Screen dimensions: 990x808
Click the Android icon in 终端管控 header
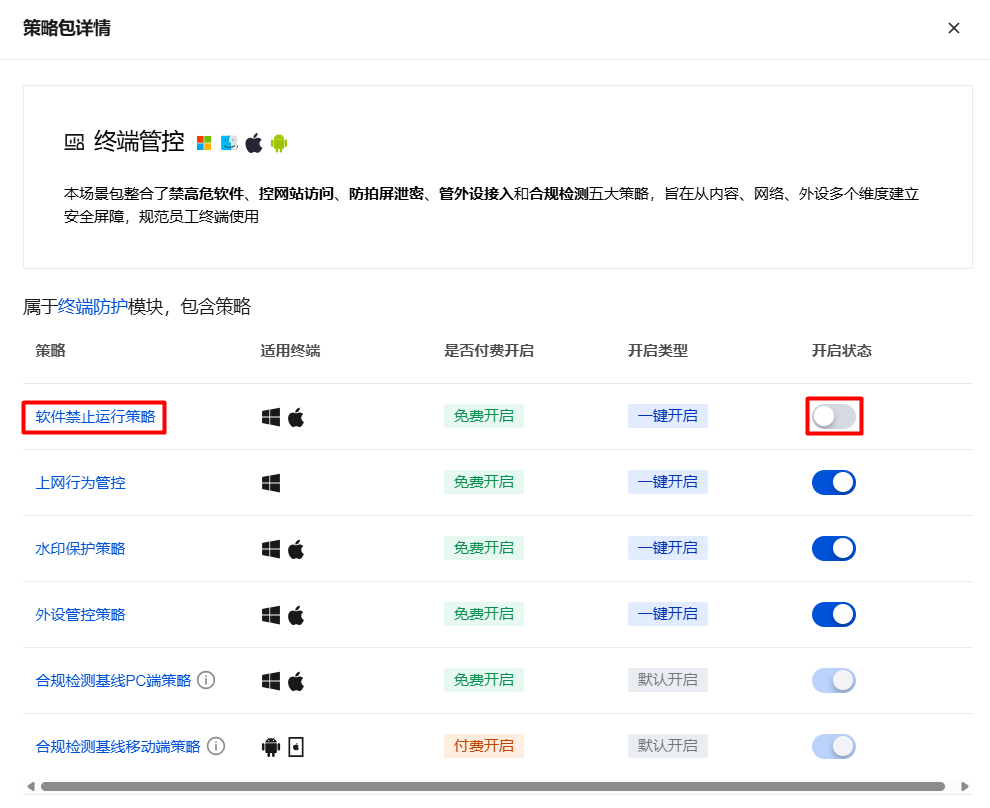(x=279, y=143)
